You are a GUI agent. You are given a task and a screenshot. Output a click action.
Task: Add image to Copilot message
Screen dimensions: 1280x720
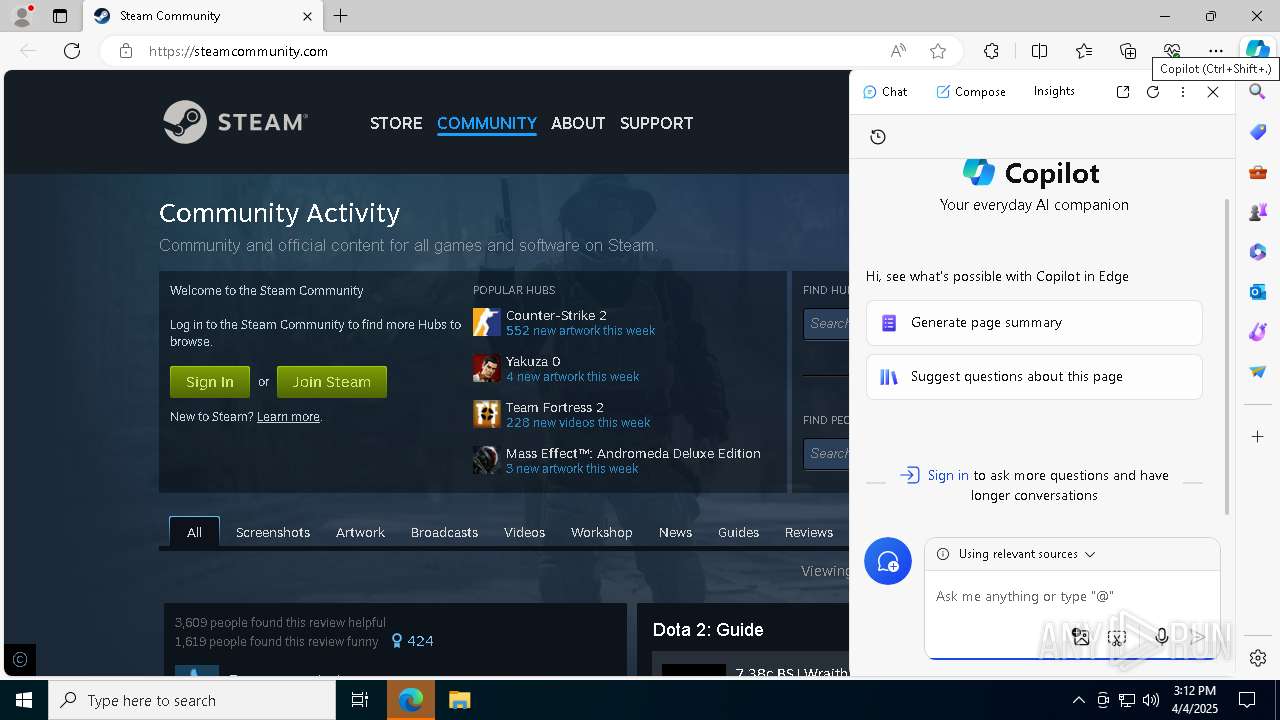(1081, 637)
